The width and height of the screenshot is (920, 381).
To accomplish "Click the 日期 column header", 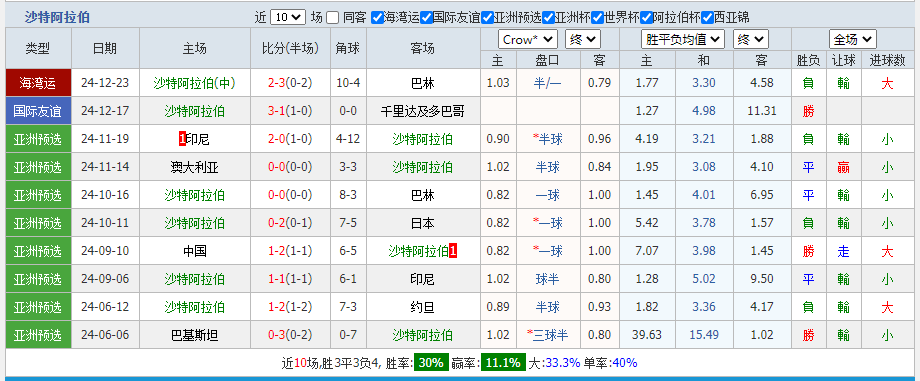I will (104, 48).
